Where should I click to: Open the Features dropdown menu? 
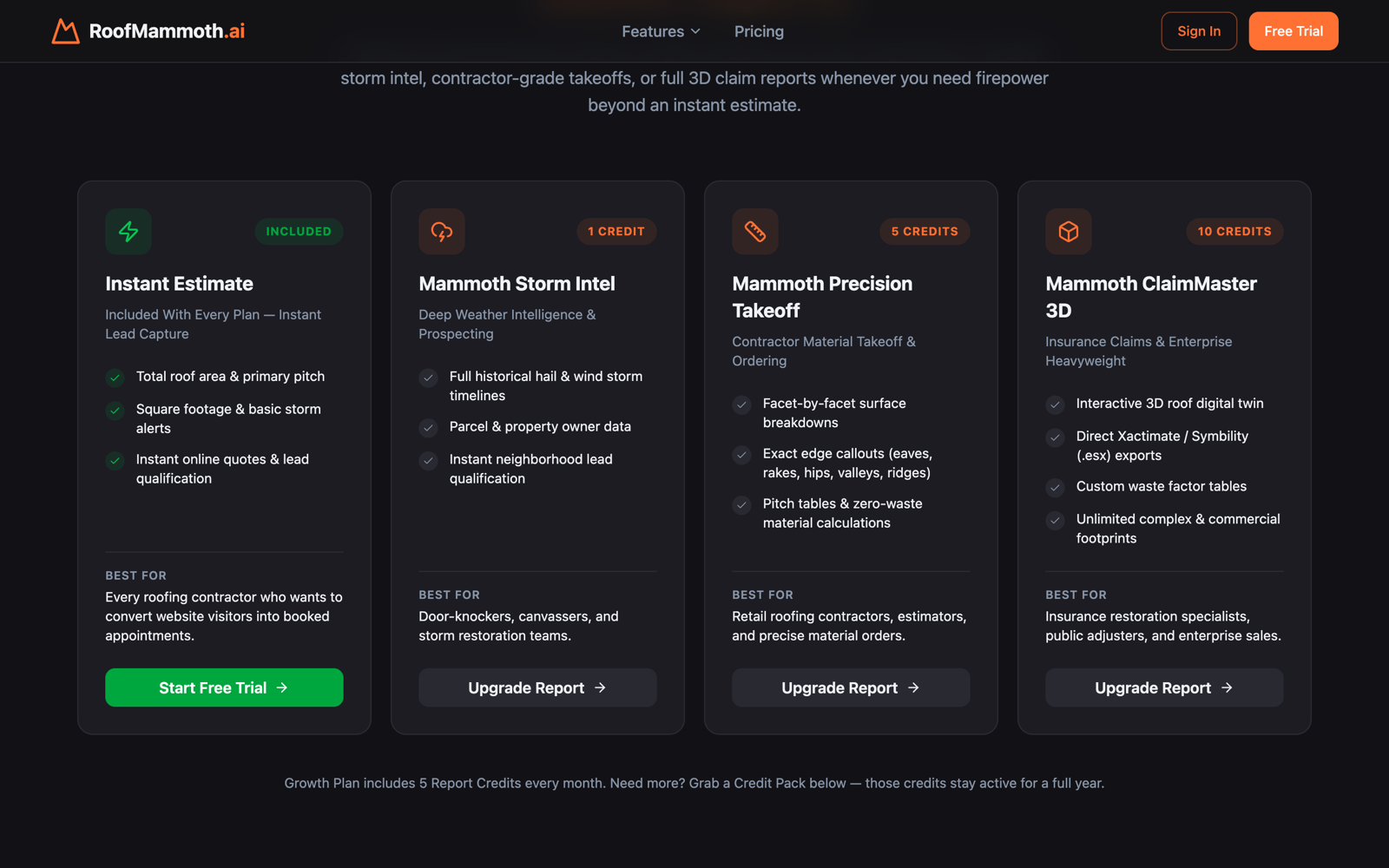tap(661, 31)
